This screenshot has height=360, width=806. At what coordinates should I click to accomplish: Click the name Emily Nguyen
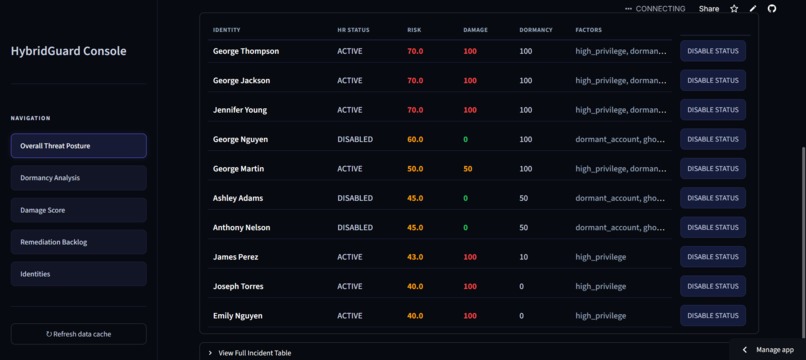tap(237, 316)
